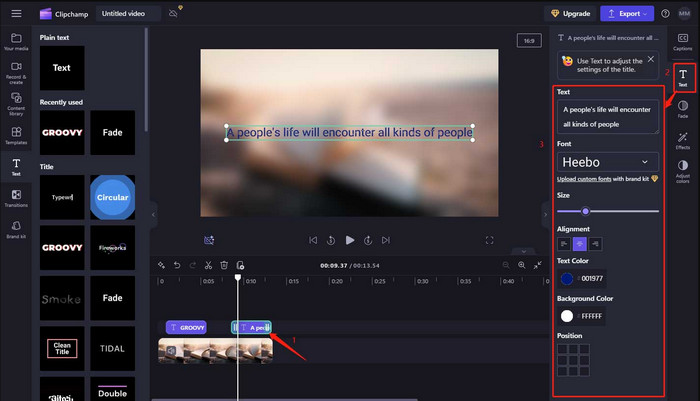
Task: Select the TIDAL title style
Action: [112, 349]
